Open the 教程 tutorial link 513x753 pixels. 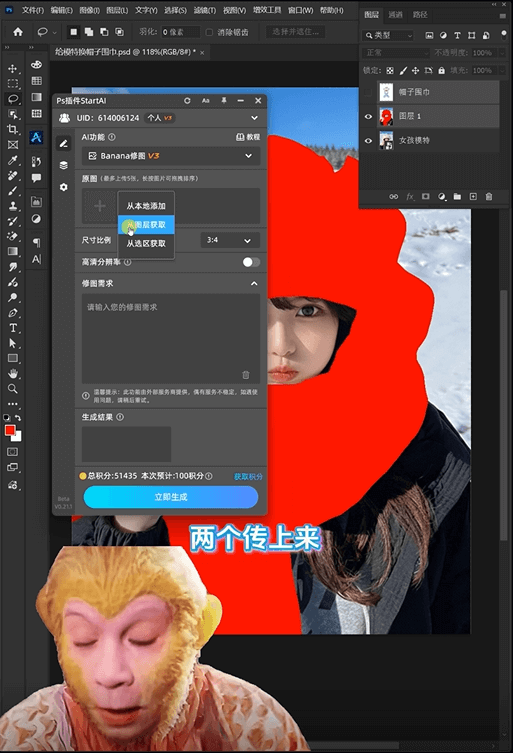coord(248,137)
